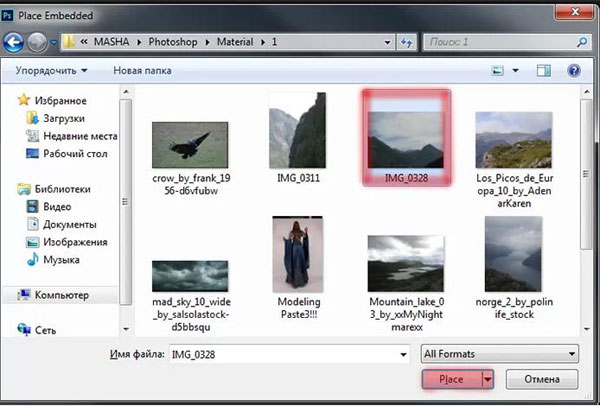600x406 pixels.
Task: Select the Modeling Paste3!!! thumbnail
Action: (298, 254)
